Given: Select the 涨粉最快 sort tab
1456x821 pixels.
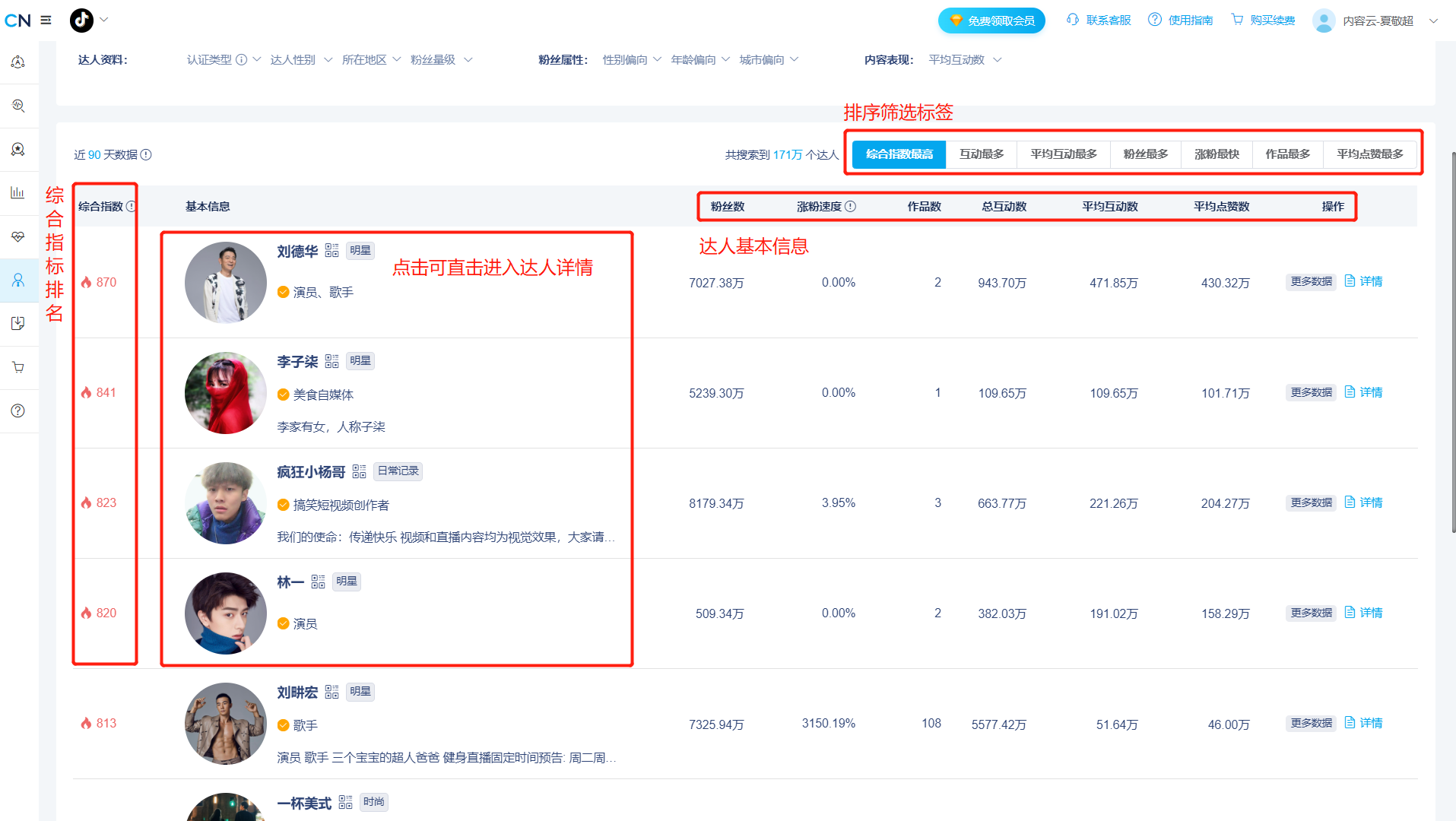Looking at the screenshot, I should [1217, 154].
